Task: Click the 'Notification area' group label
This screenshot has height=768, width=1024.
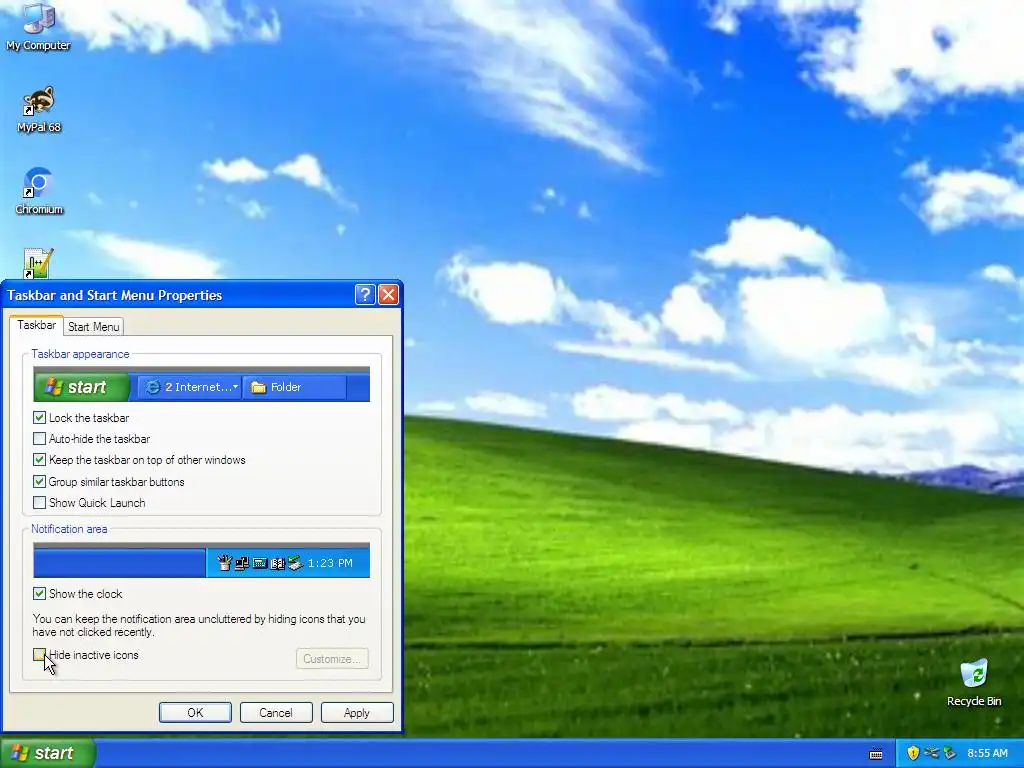Action: 69,529
